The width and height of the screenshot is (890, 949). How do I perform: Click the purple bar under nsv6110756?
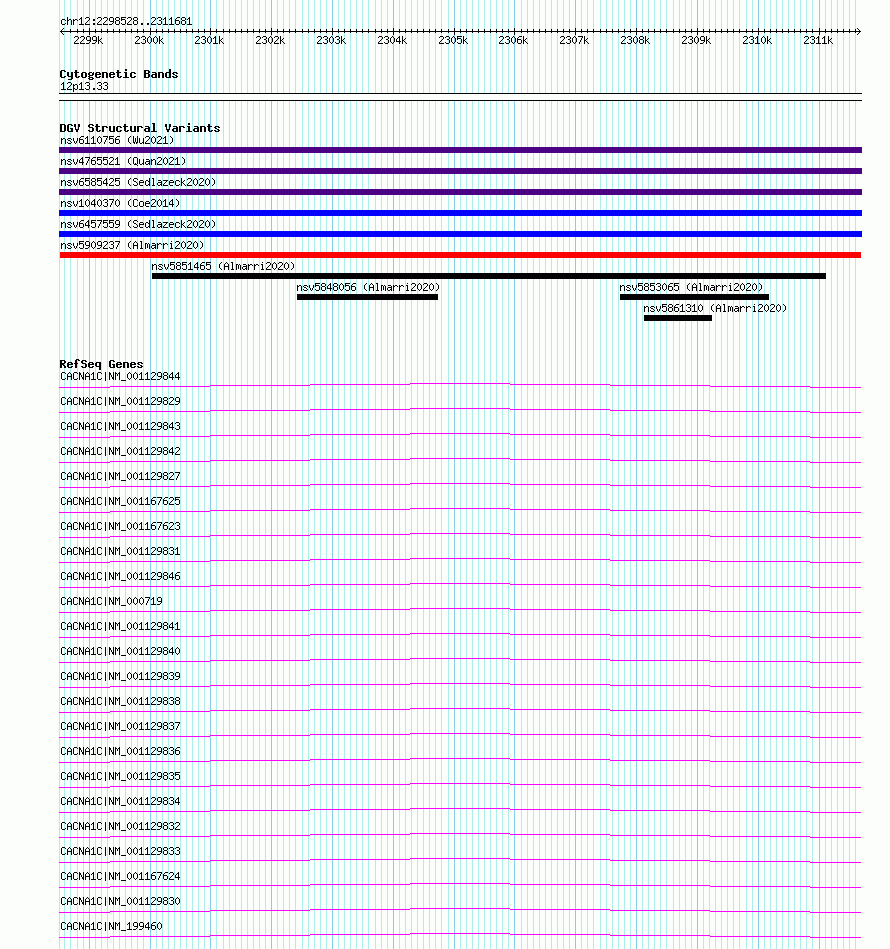click(x=460, y=150)
